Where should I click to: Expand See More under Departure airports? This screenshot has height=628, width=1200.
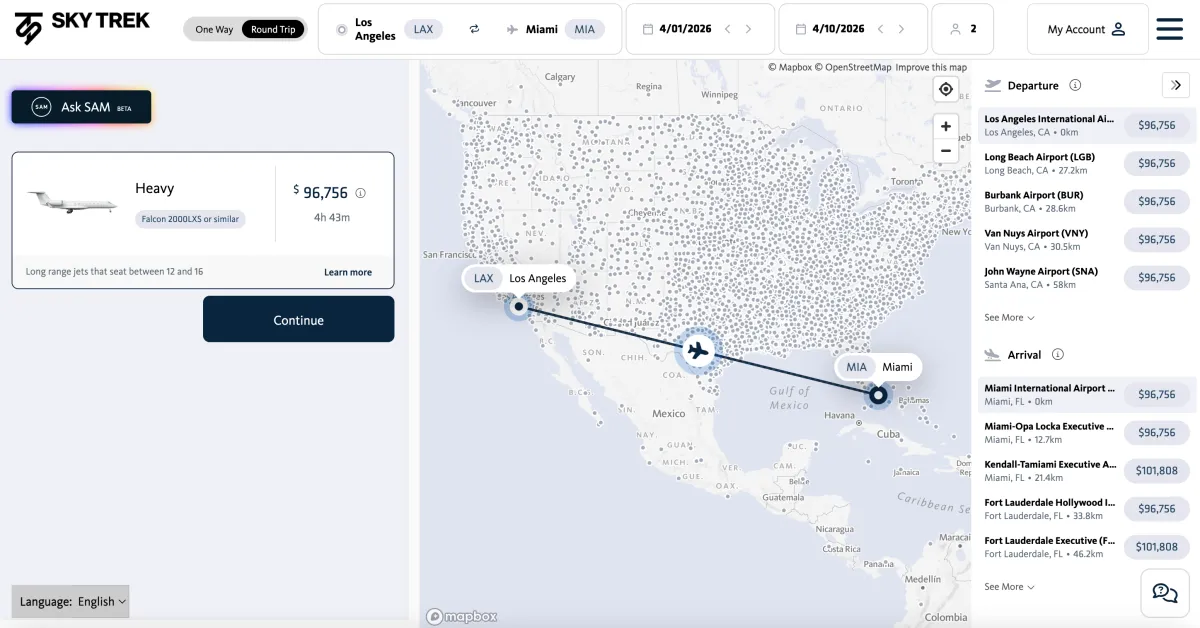(x=1009, y=317)
